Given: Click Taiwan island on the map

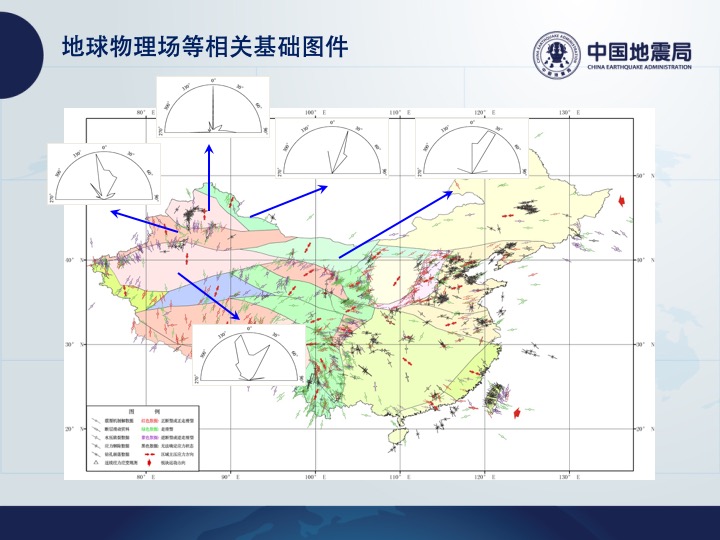Looking at the screenshot, I should (493, 396).
